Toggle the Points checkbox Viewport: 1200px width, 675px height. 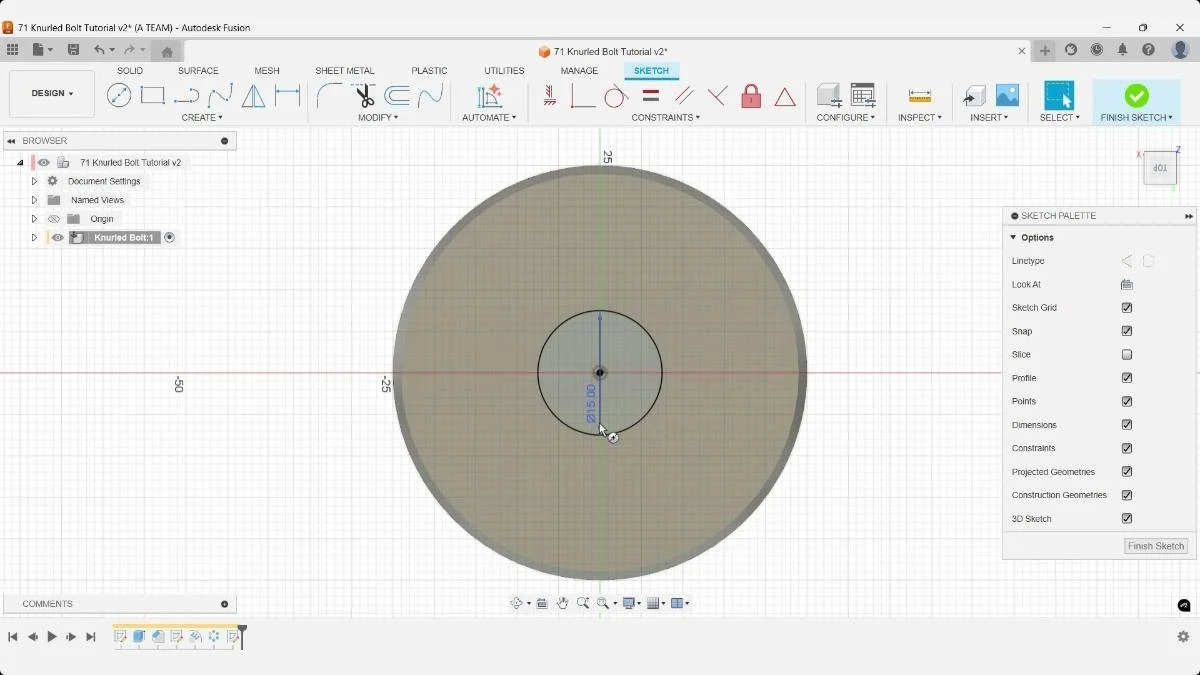click(1127, 402)
